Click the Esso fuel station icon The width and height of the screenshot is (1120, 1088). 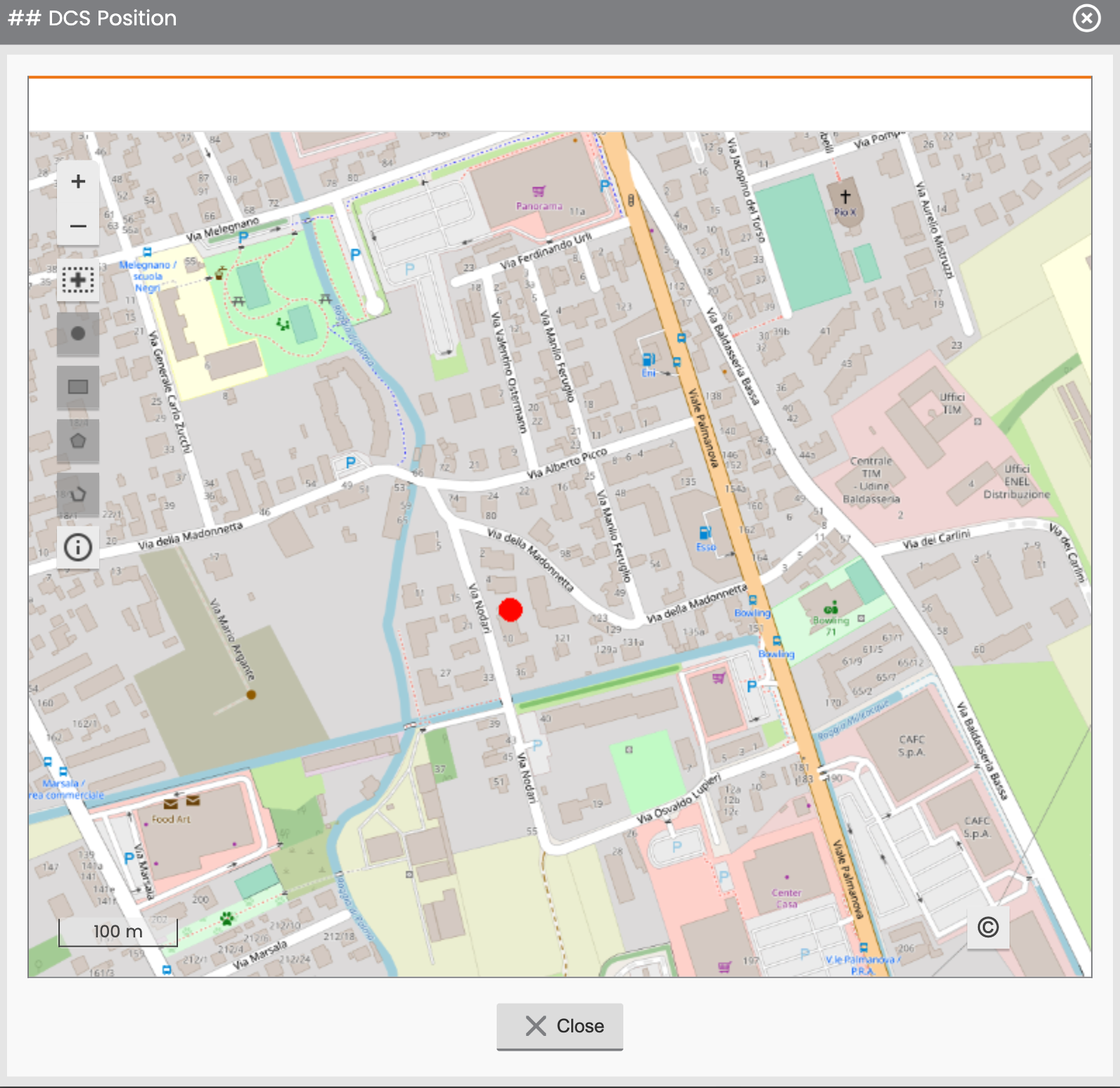pos(705,533)
